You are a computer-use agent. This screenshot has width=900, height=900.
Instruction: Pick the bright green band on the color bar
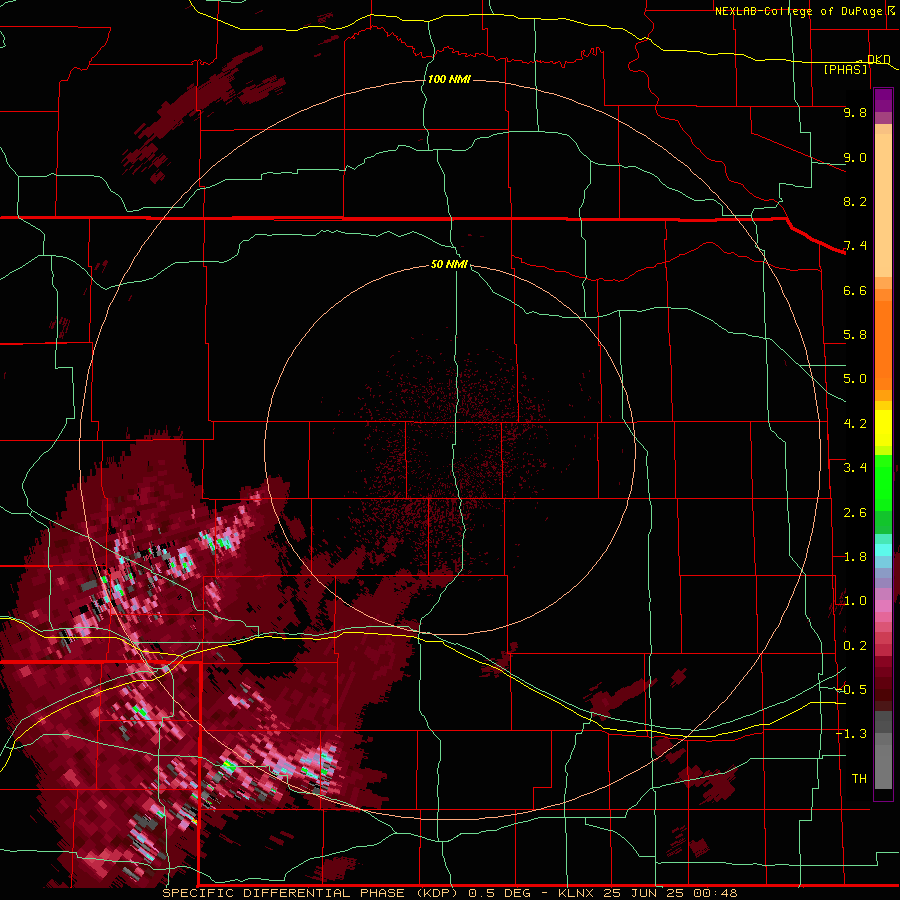click(883, 482)
